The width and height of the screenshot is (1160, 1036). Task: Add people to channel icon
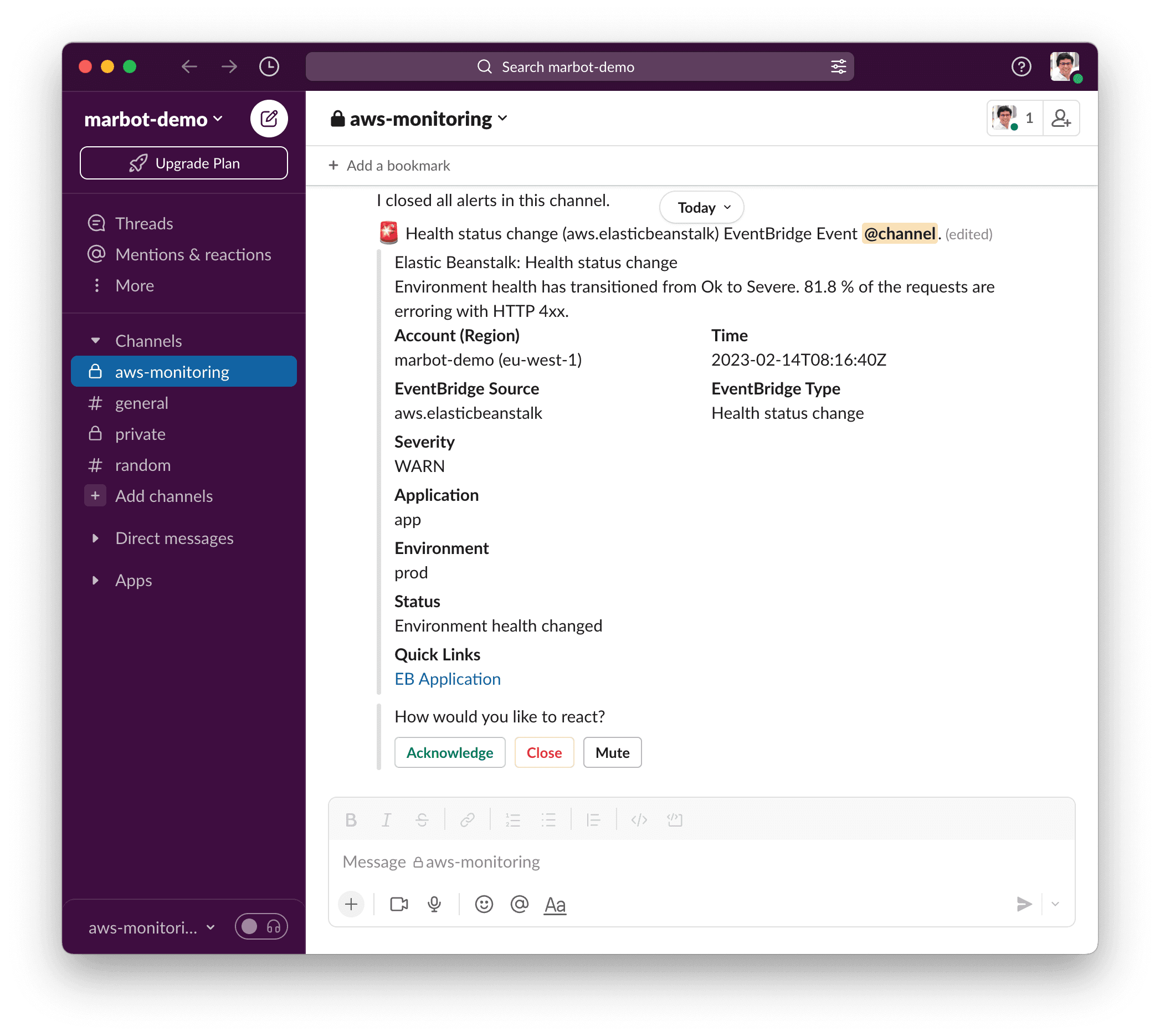coord(1061,119)
